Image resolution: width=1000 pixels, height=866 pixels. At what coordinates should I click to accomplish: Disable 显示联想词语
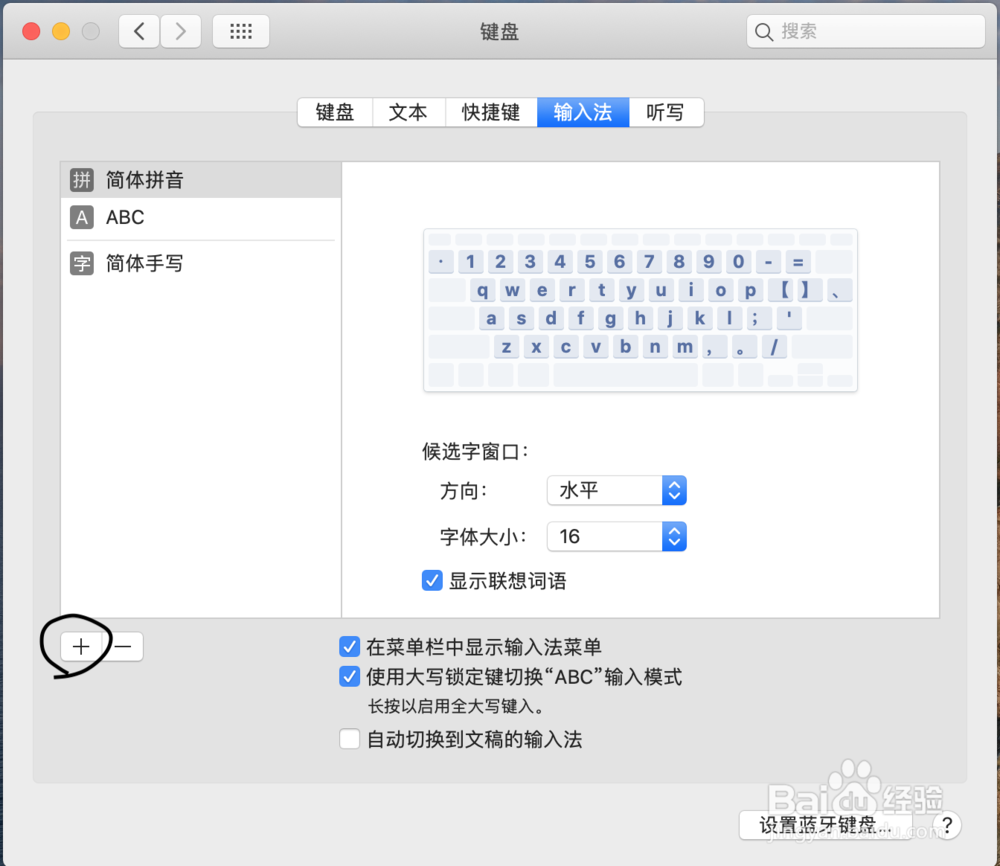432,580
